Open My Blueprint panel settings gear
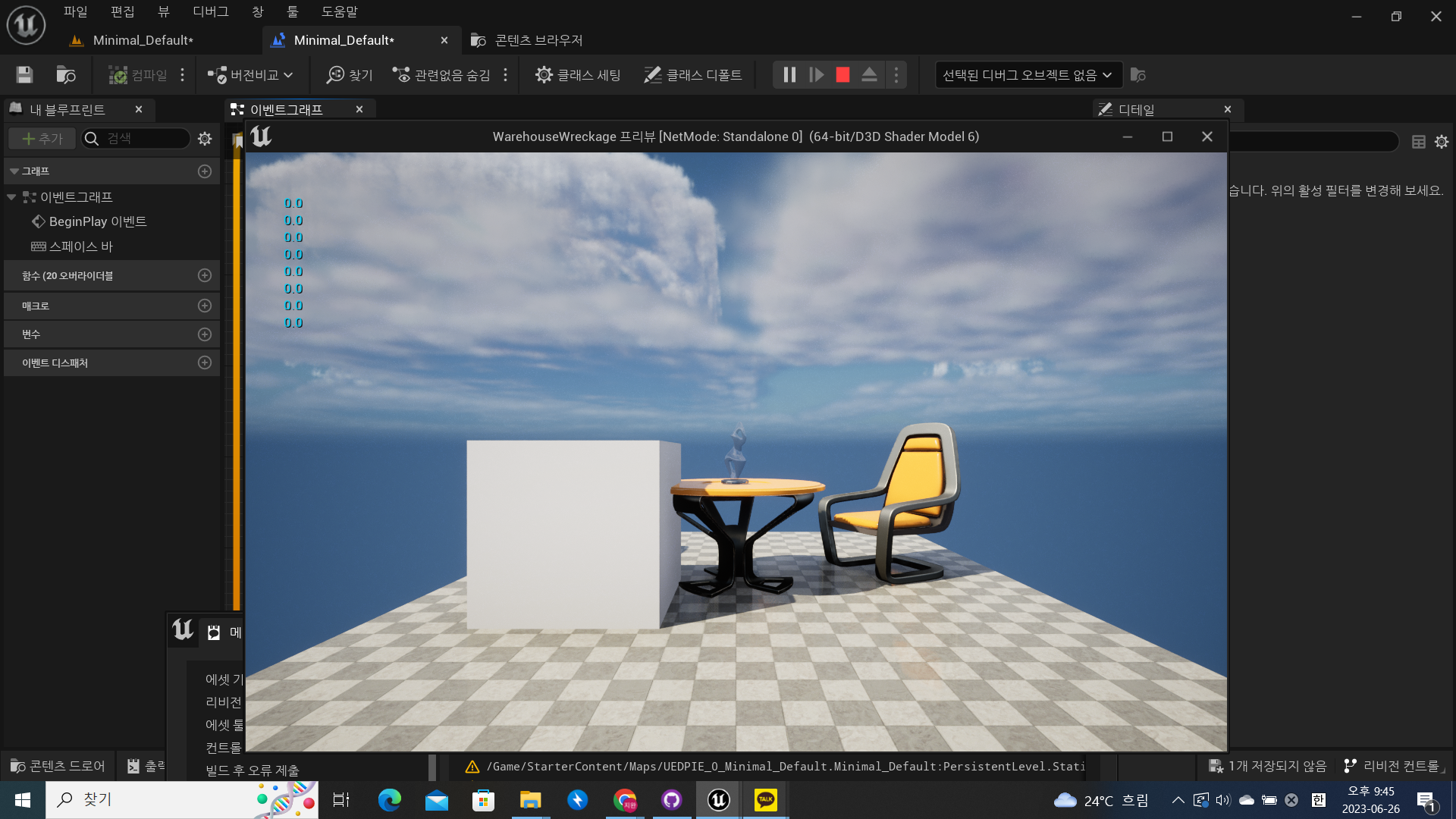1456x819 pixels. point(205,139)
